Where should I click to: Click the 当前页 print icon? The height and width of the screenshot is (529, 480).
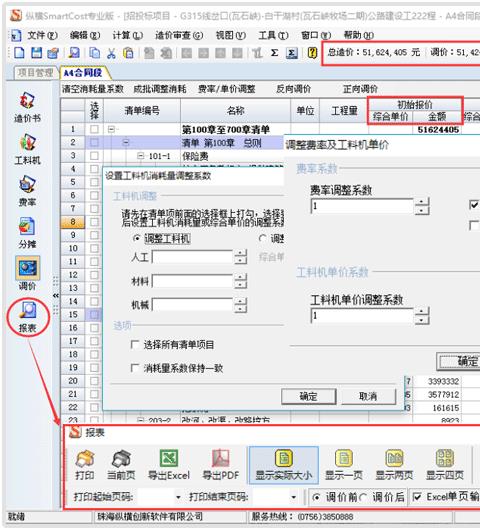(x=121, y=465)
